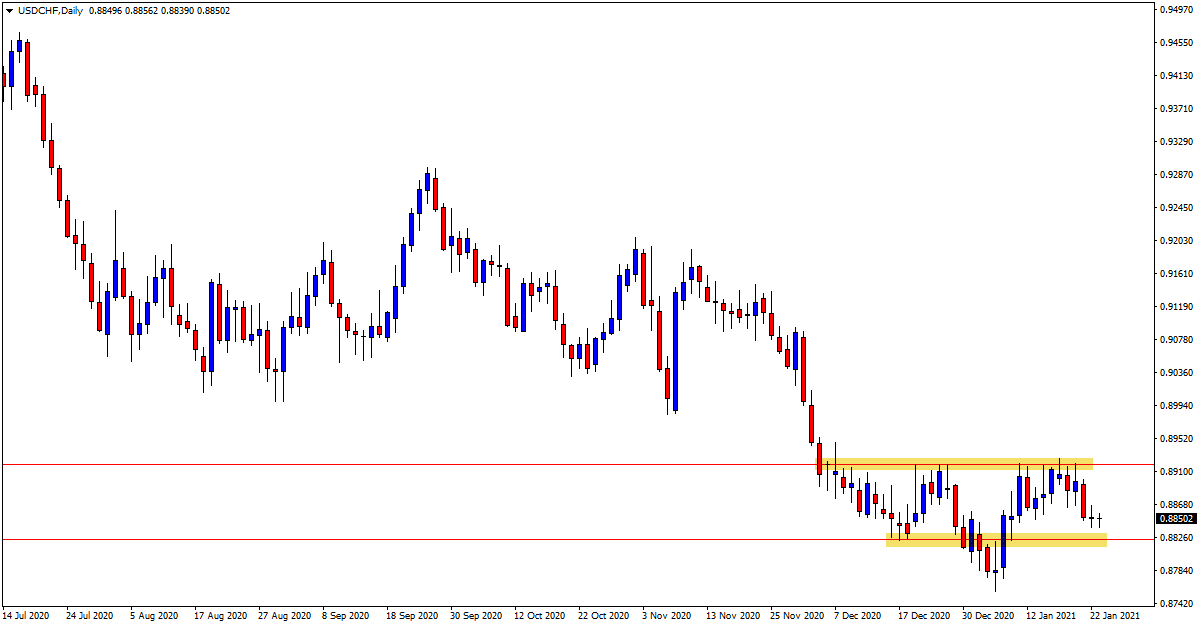1200x627 pixels.
Task: Click the 0.87840 price axis label
Action: coord(1176,571)
